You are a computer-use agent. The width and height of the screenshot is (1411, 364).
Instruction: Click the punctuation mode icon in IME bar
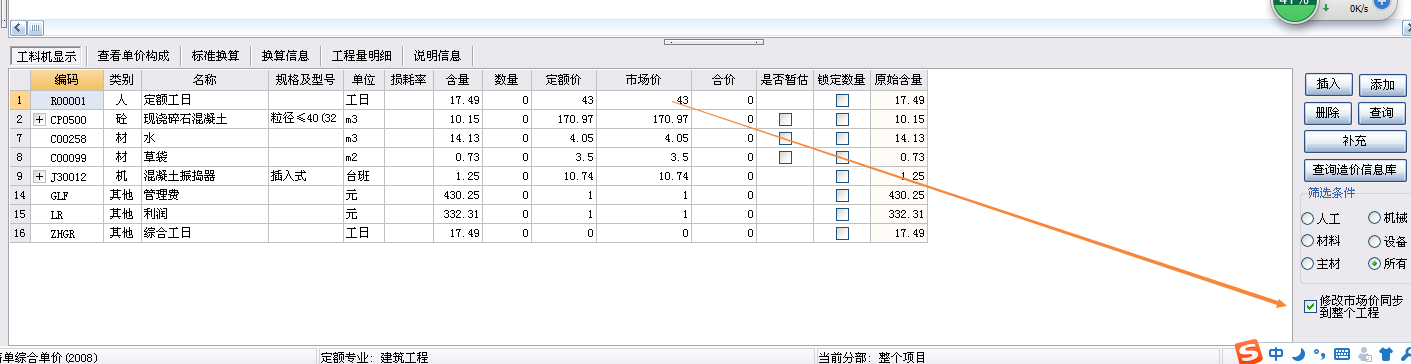(x=1320, y=355)
